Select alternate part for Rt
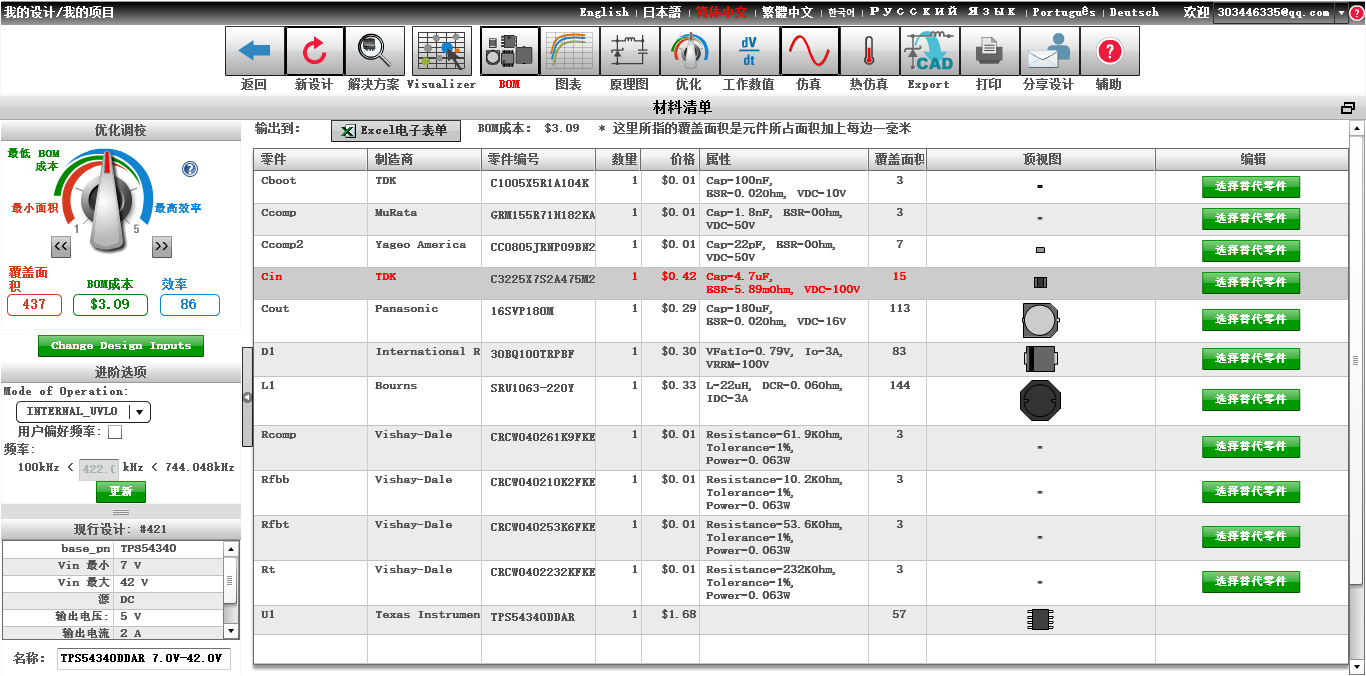Screen dimensions: 1366x676 pyautogui.click(x=1251, y=581)
